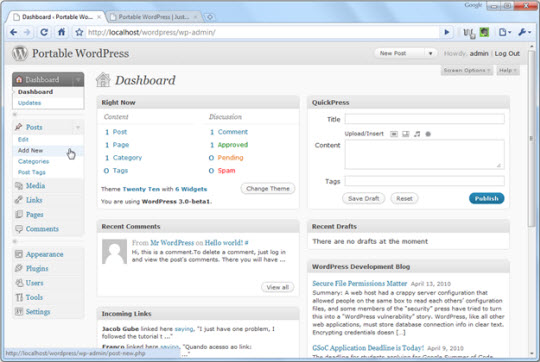Open Post Tags under Posts
Viewport: 540px width, 362px height.
coord(32,172)
